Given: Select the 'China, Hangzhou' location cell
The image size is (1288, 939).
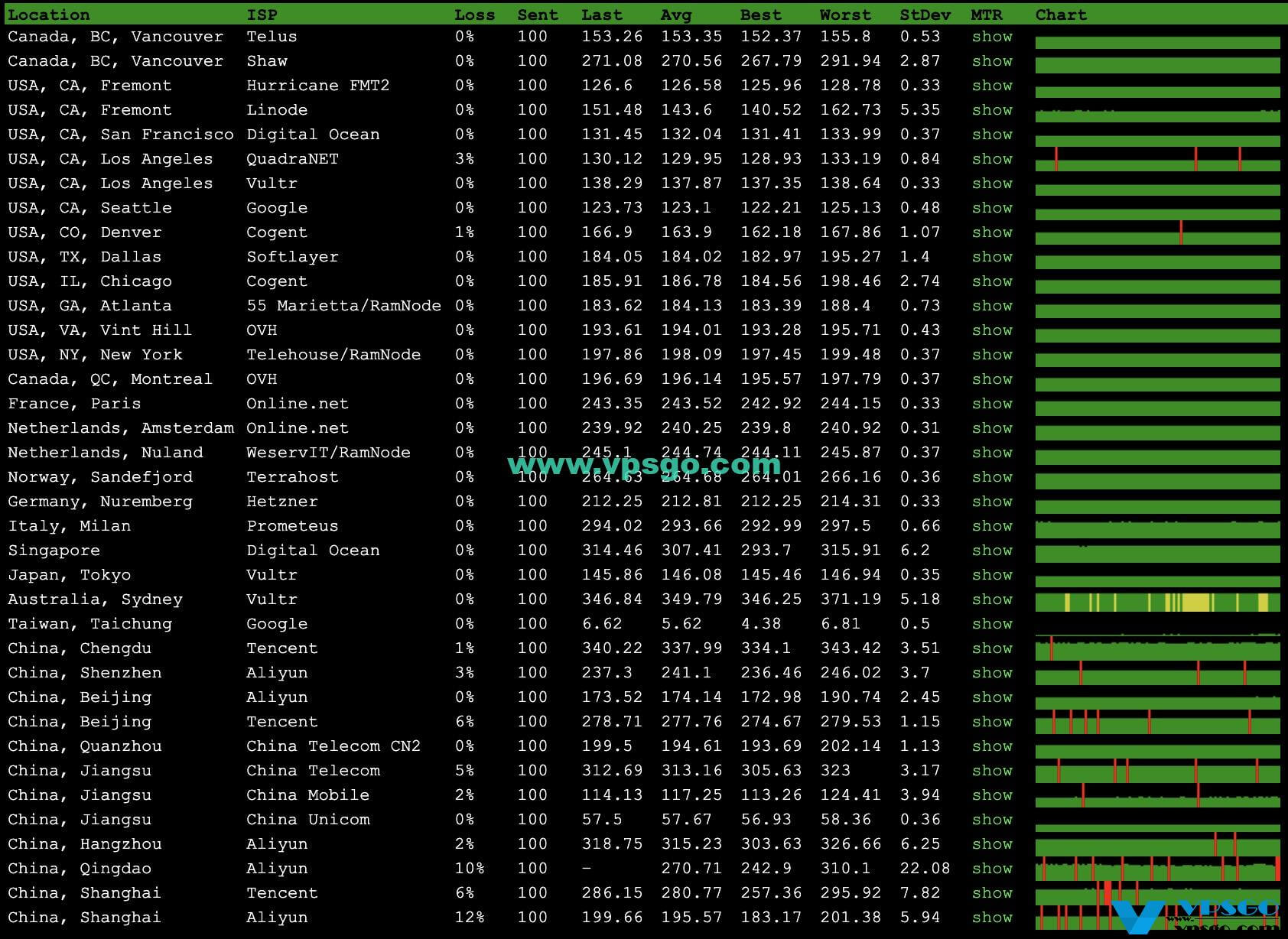Looking at the screenshot, I should (x=85, y=844).
